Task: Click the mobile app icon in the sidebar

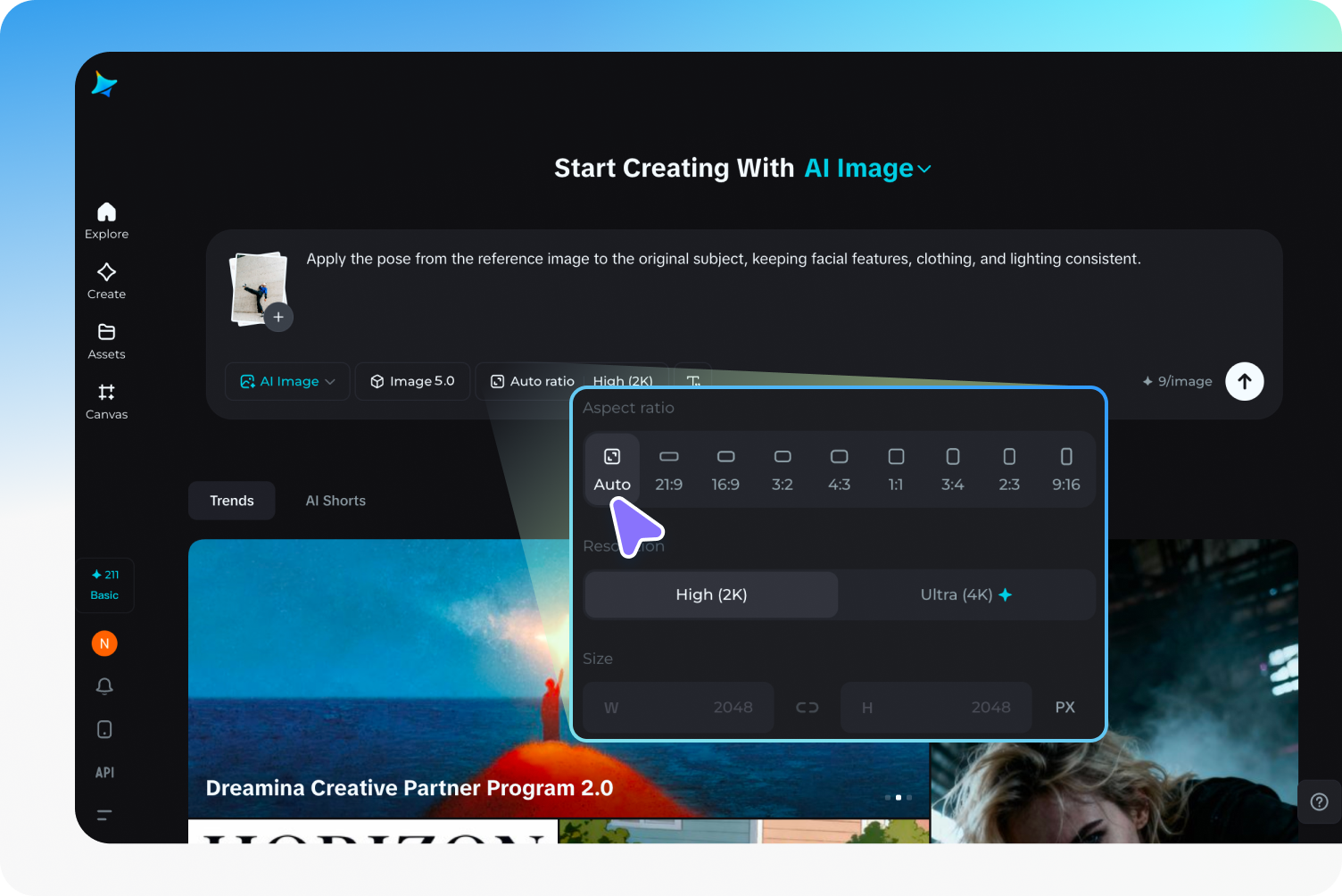Action: coord(104,729)
